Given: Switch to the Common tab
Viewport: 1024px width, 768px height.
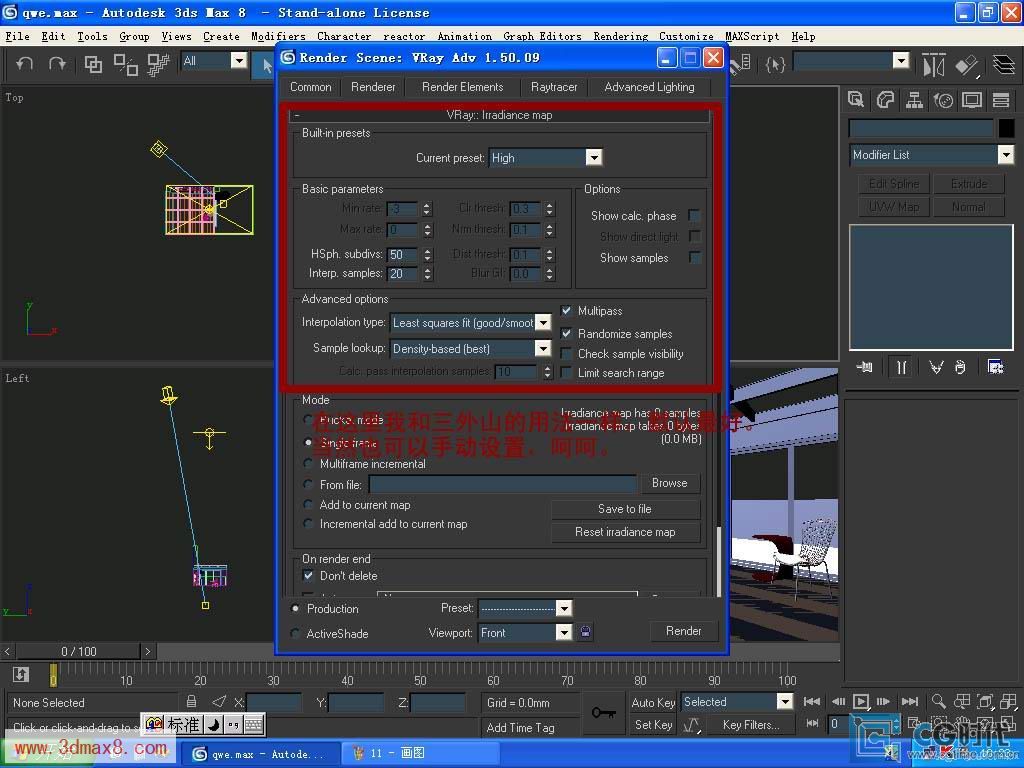Looking at the screenshot, I should pos(311,87).
